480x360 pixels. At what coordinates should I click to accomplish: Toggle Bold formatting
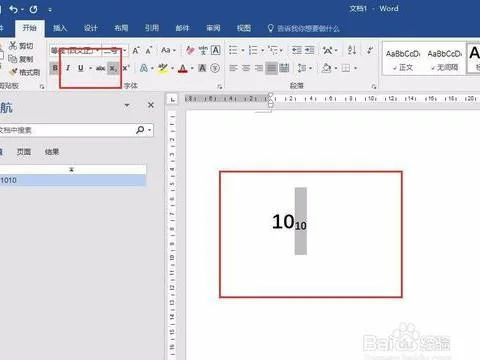click(x=55, y=68)
